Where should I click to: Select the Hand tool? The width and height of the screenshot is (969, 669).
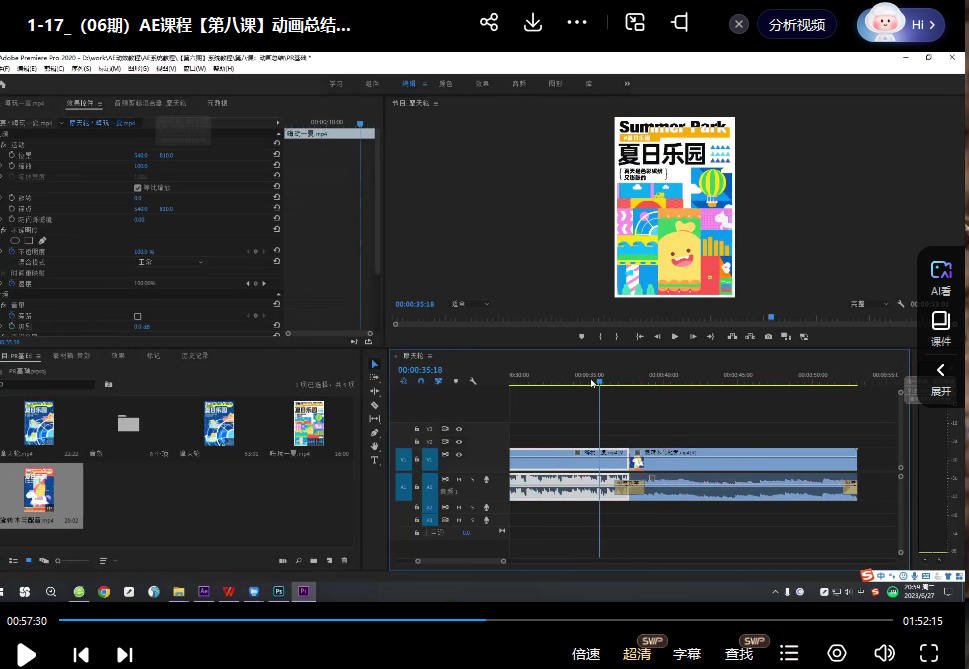[x=375, y=446]
